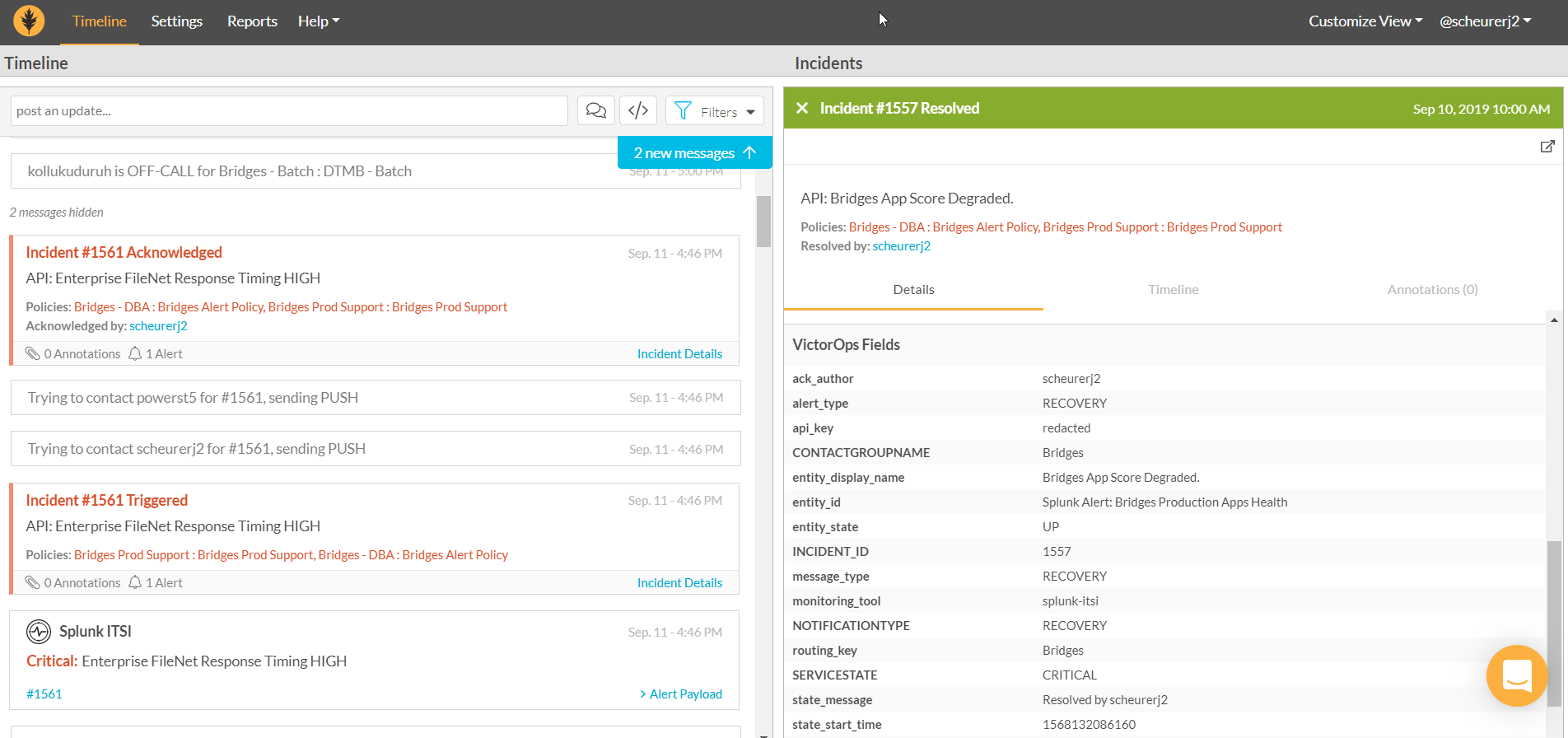Click the monitoring_tool value splunk-itsi

(x=1071, y=601)
